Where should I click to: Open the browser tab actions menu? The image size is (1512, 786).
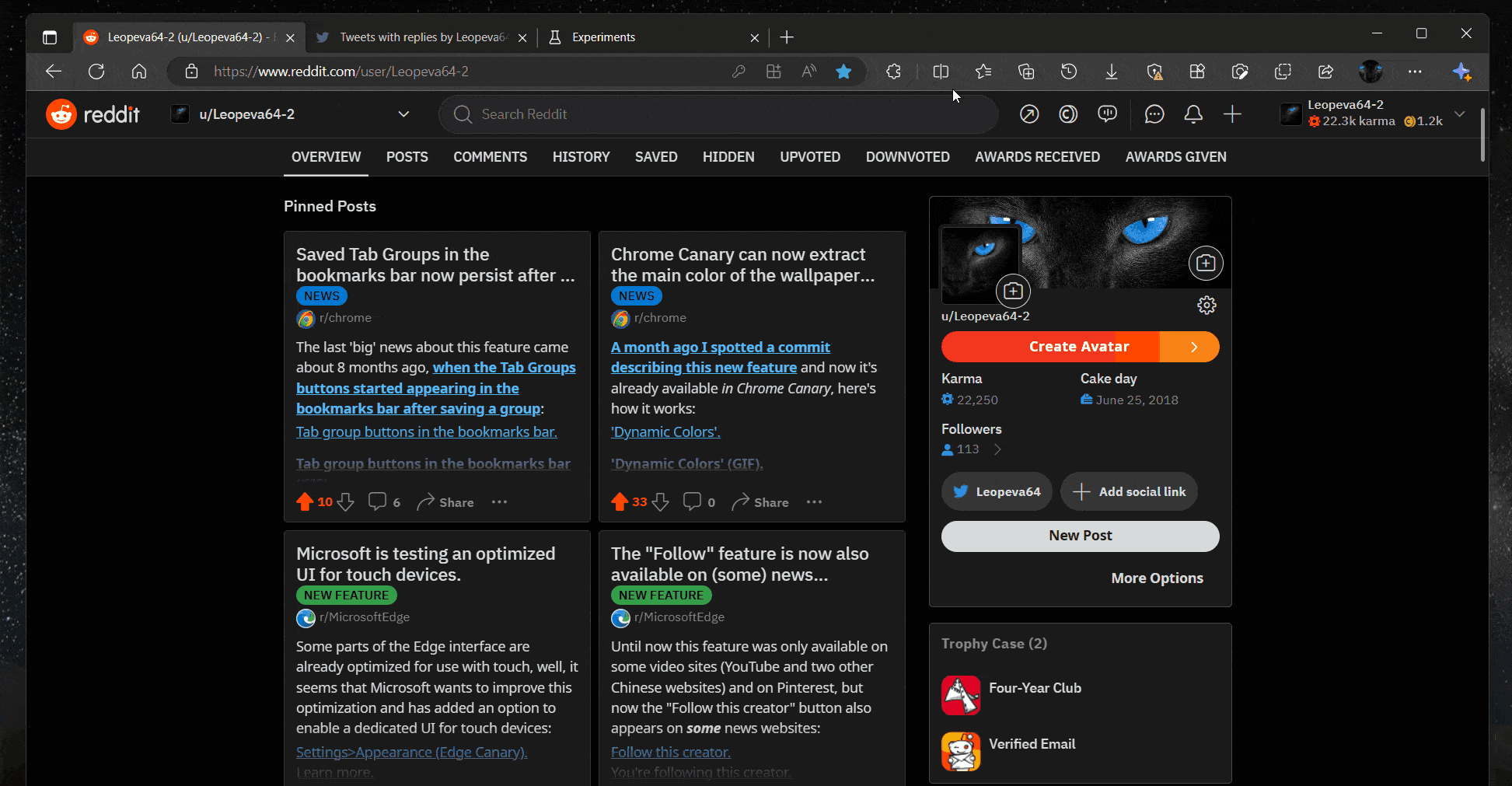tap(50, 37)
